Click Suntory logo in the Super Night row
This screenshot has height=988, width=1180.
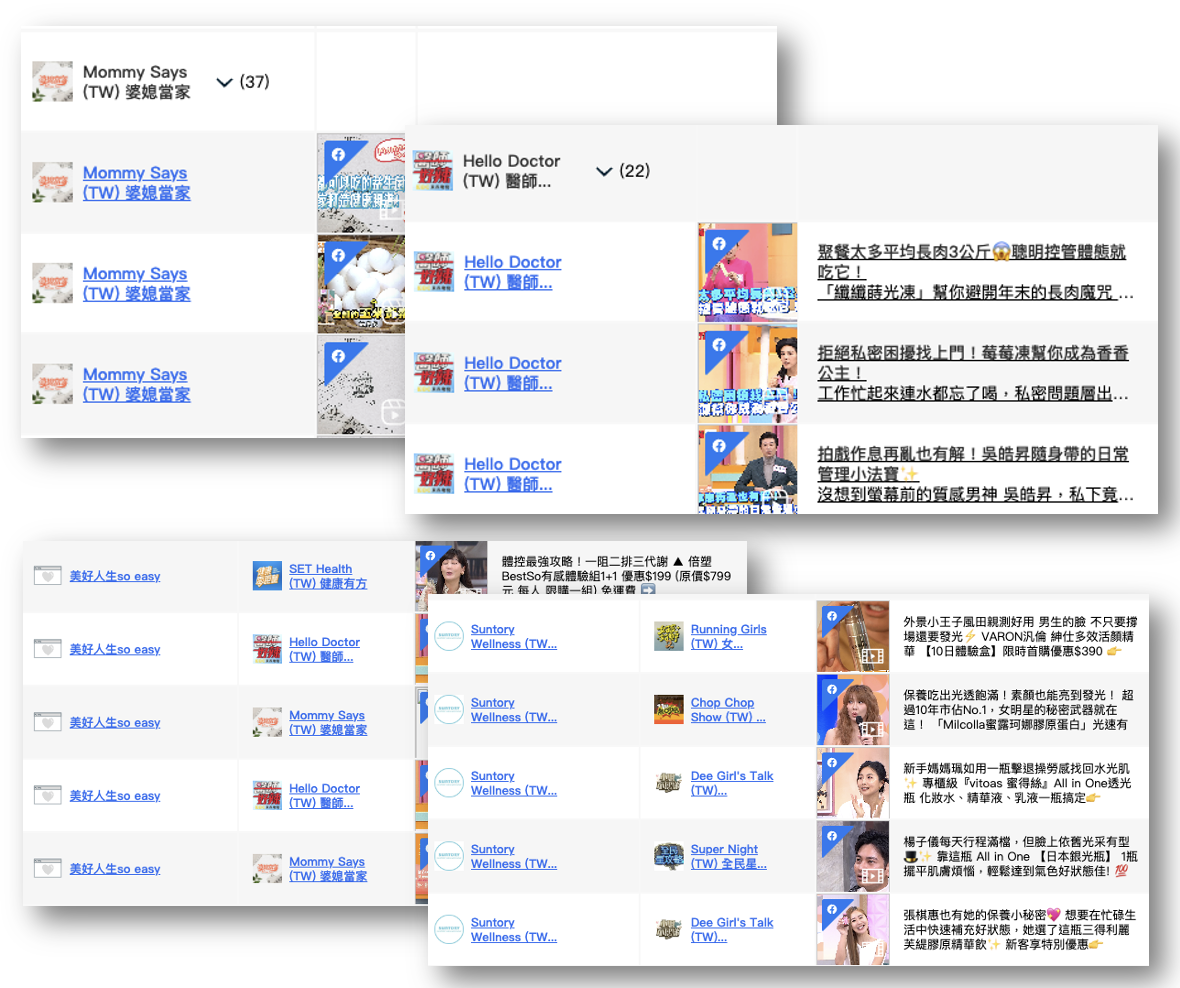(449, 856)
